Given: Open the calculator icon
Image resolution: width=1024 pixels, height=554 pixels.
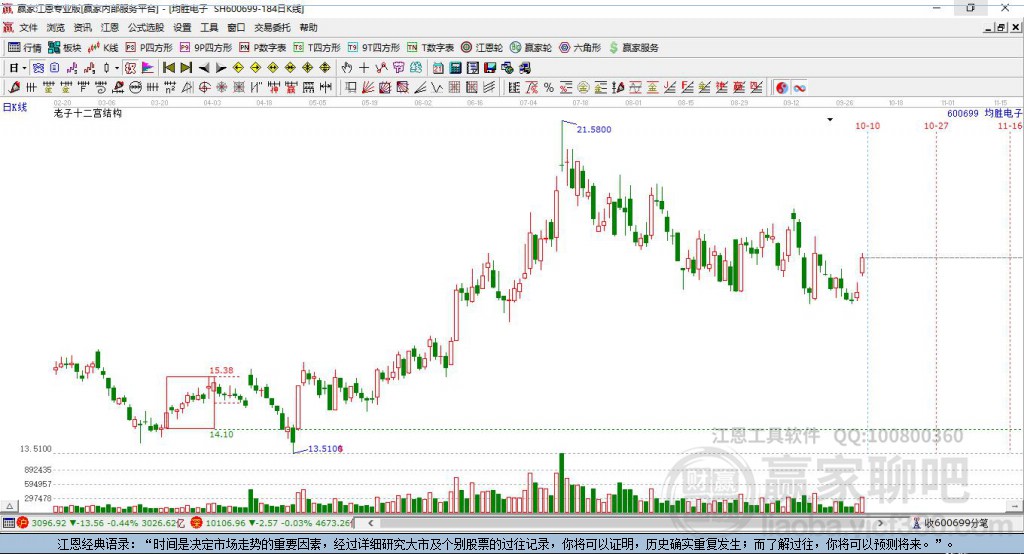Looking at the screenshot, I should (455, 68).
